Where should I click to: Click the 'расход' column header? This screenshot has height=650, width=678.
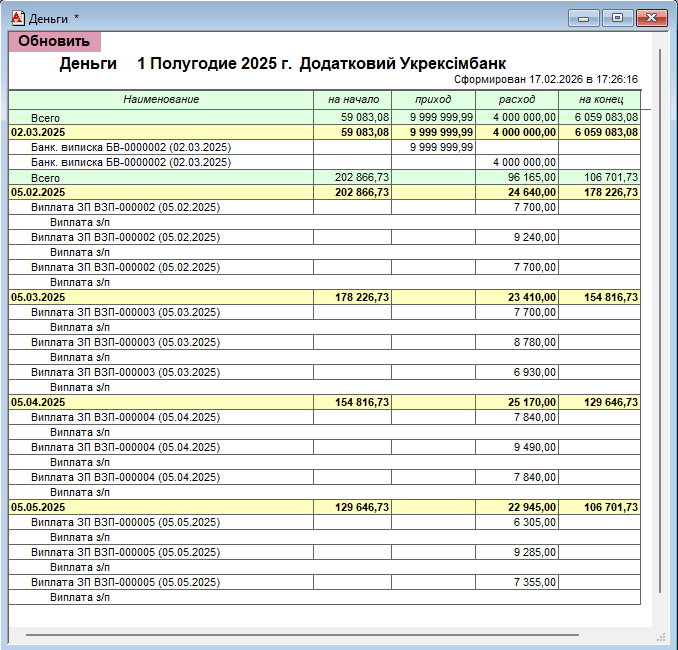[x=517, y=99]
